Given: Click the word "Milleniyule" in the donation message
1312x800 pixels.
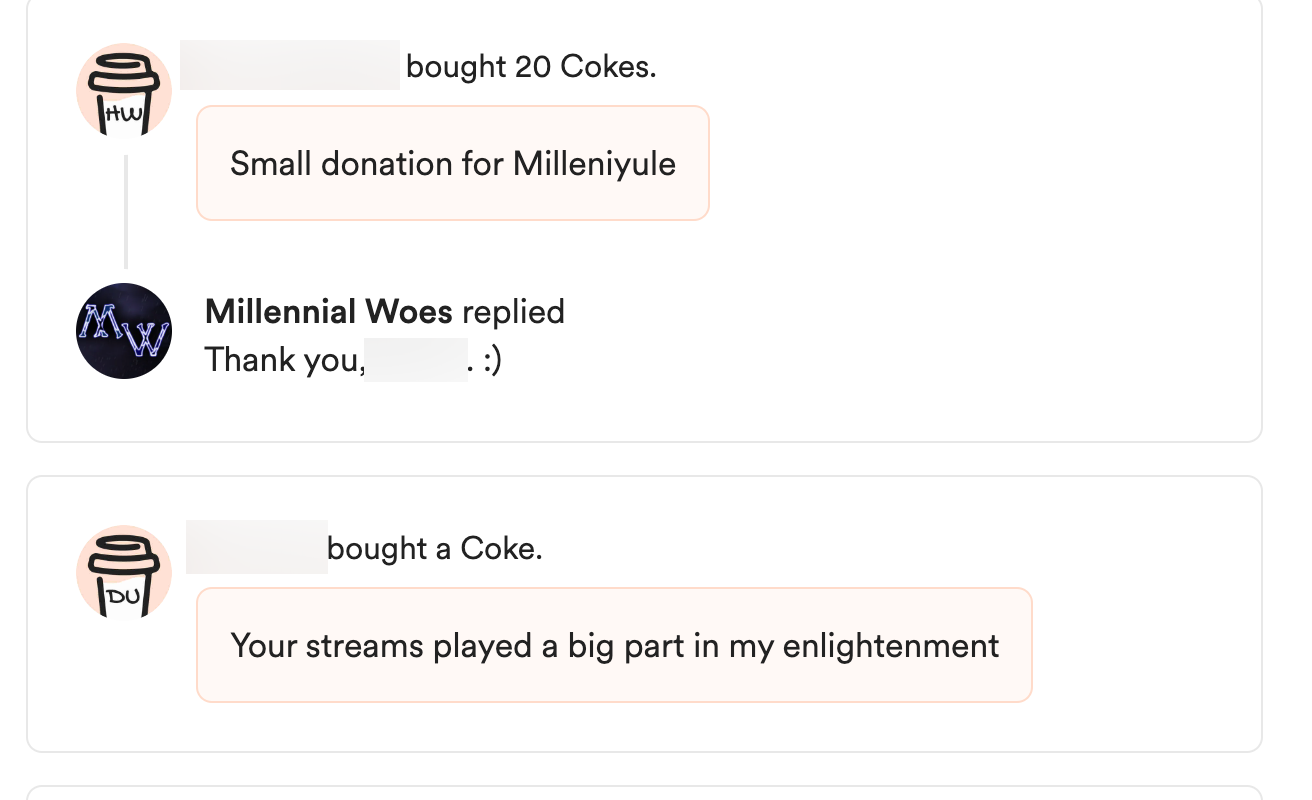Looking at the screenshot, I should [594, 163].
